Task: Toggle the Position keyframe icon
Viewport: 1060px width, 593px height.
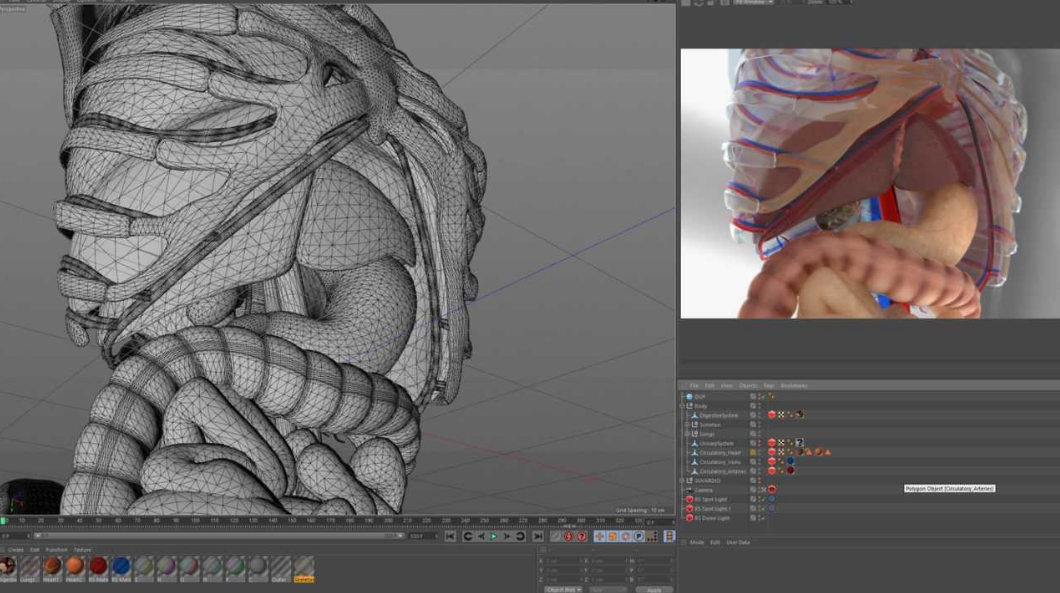Action: point(600,537)
